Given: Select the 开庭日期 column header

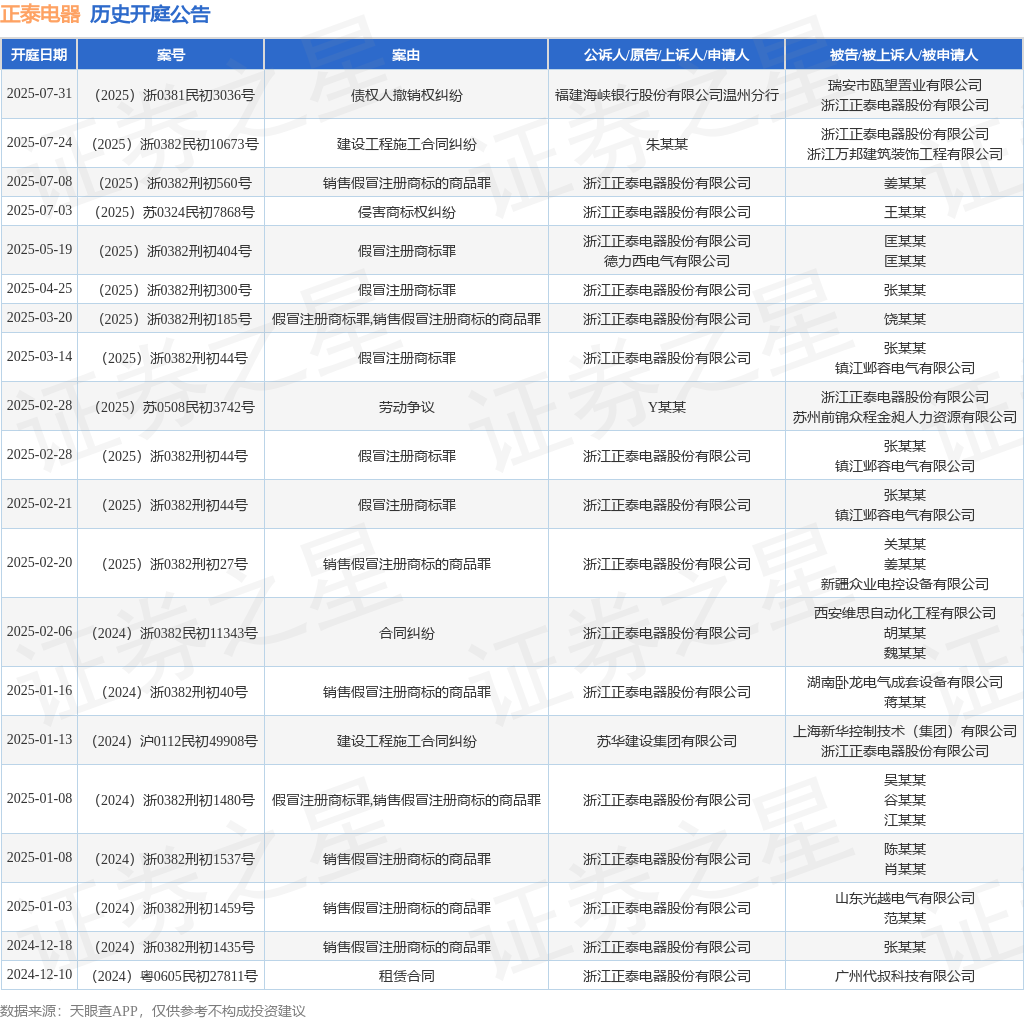Looking at the screenshot, I should 39,55.
